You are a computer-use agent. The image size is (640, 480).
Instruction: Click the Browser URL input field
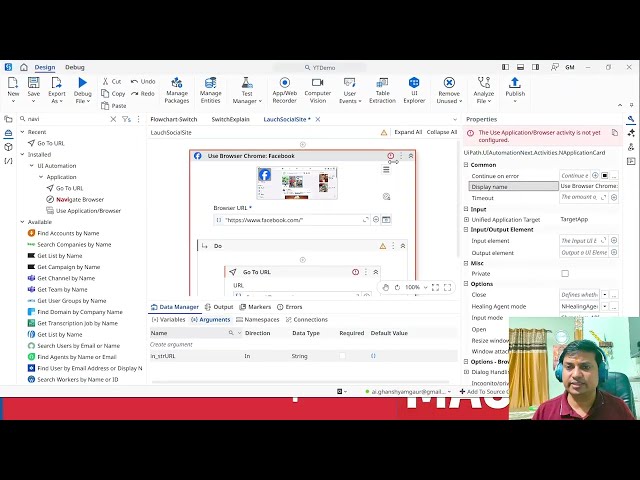coord(292,220)
